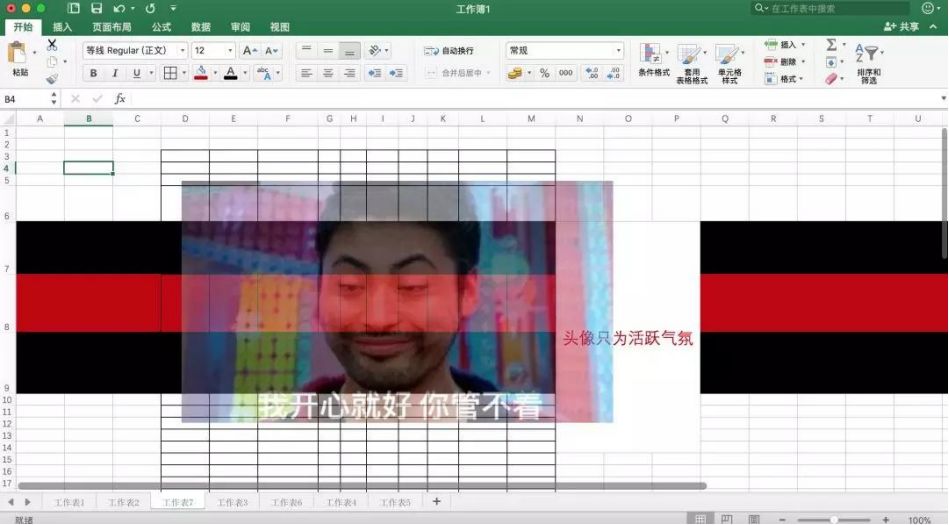Click the increase indent icon
Viewport: 949px width, 525px height.
pos(396,73)
